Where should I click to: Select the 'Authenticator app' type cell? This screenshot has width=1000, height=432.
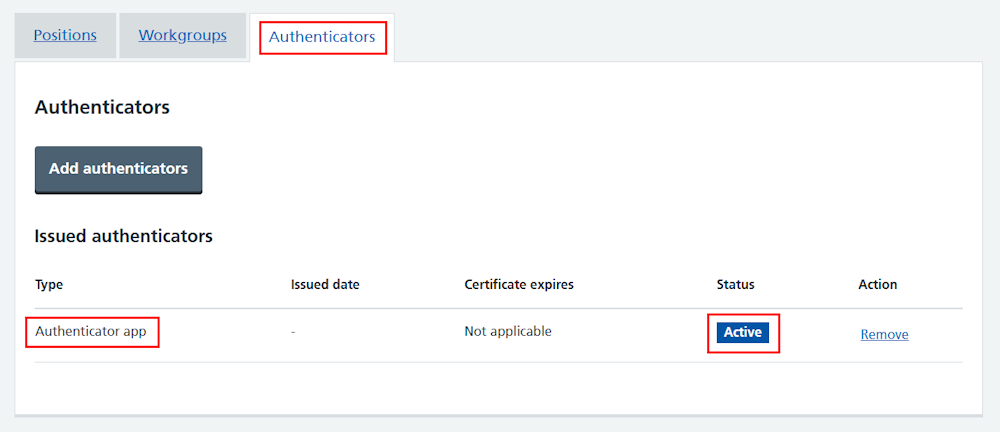(x=91, y=332)
